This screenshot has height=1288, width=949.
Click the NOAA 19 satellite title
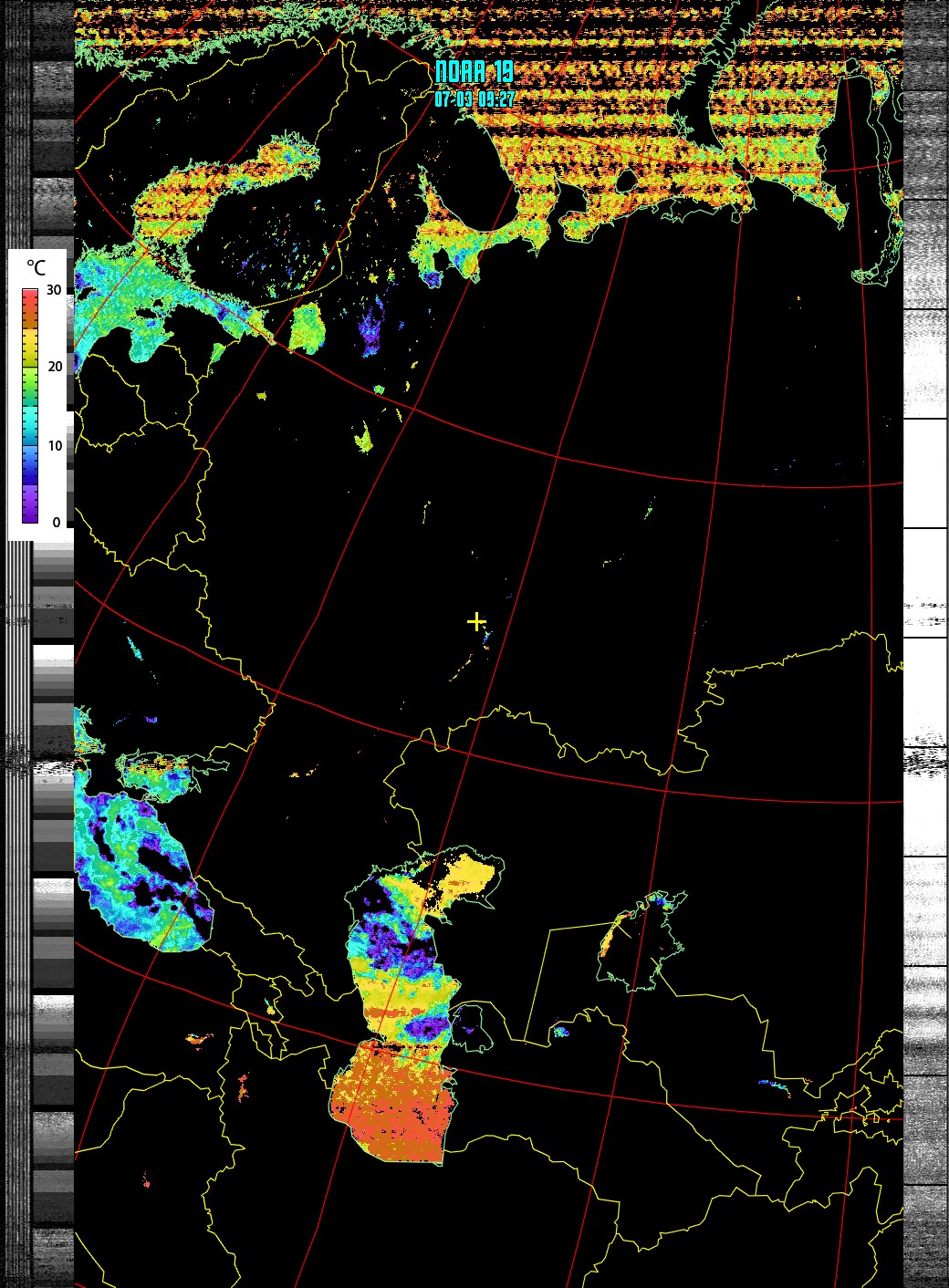[474, 72]
